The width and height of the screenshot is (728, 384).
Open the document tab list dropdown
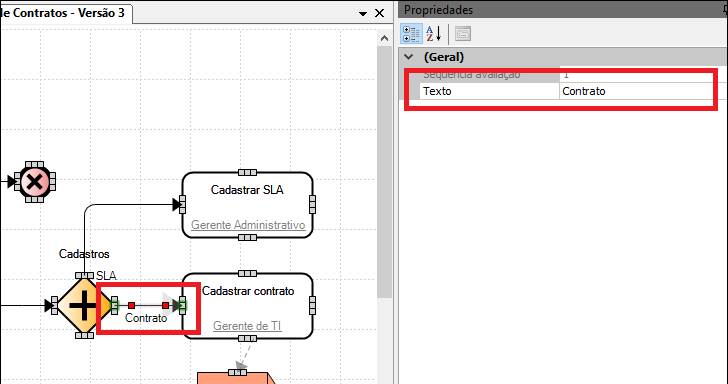click(363, 13)
